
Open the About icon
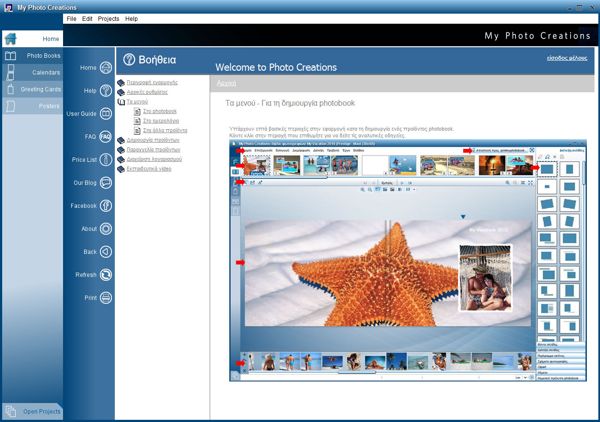[x=106, y=228]
